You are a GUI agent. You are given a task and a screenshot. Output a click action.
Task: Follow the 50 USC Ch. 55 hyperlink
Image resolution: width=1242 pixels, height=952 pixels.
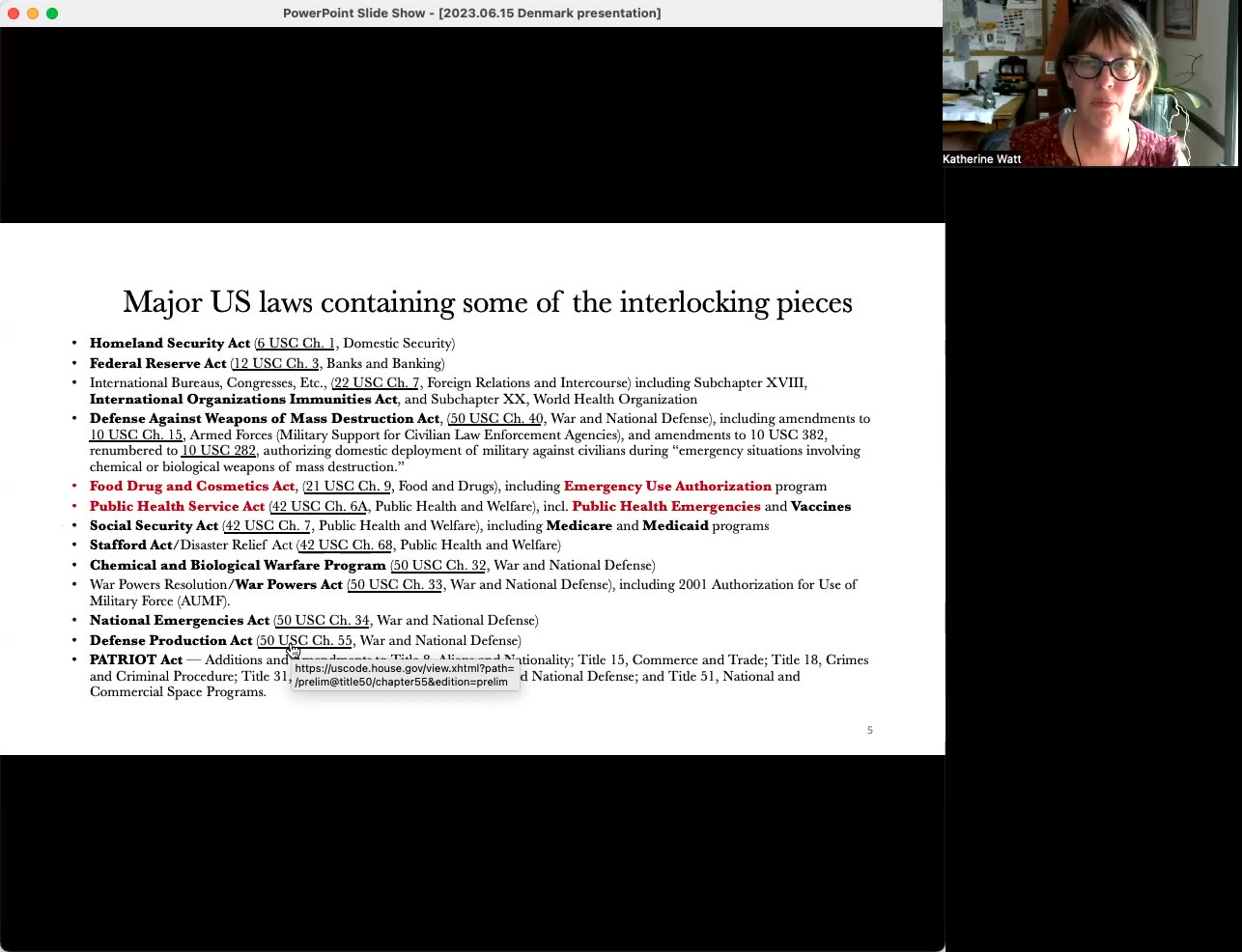(305, 641)
